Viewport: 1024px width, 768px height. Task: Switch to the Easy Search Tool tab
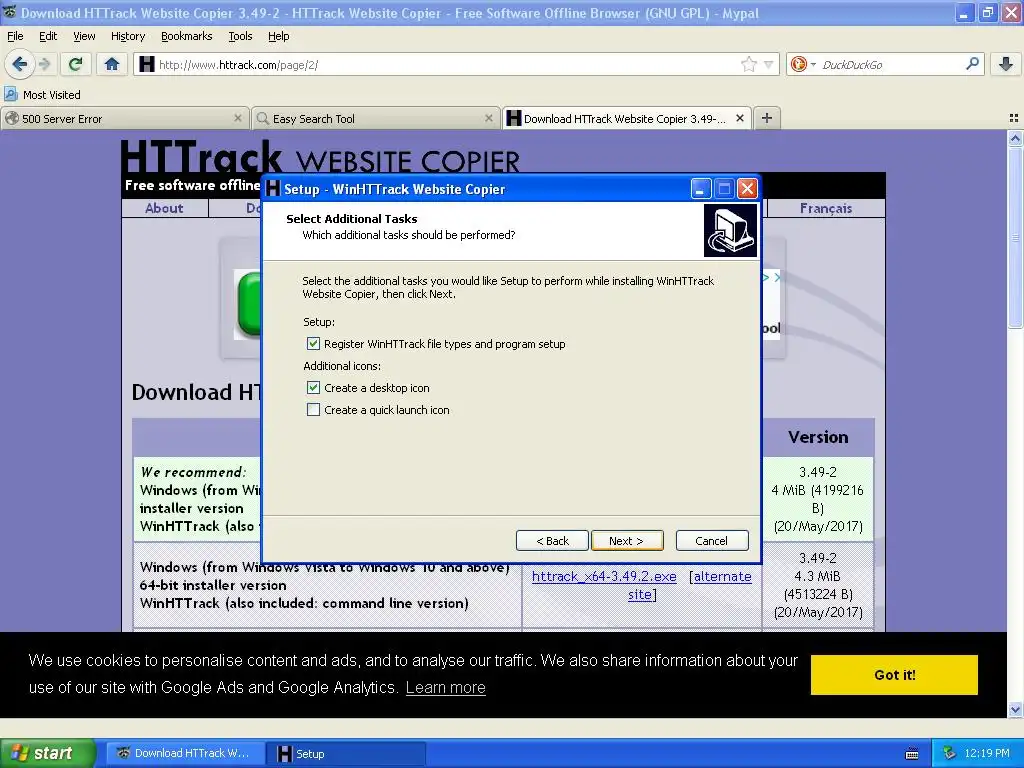pyautogui.click(x=376, y=118)
